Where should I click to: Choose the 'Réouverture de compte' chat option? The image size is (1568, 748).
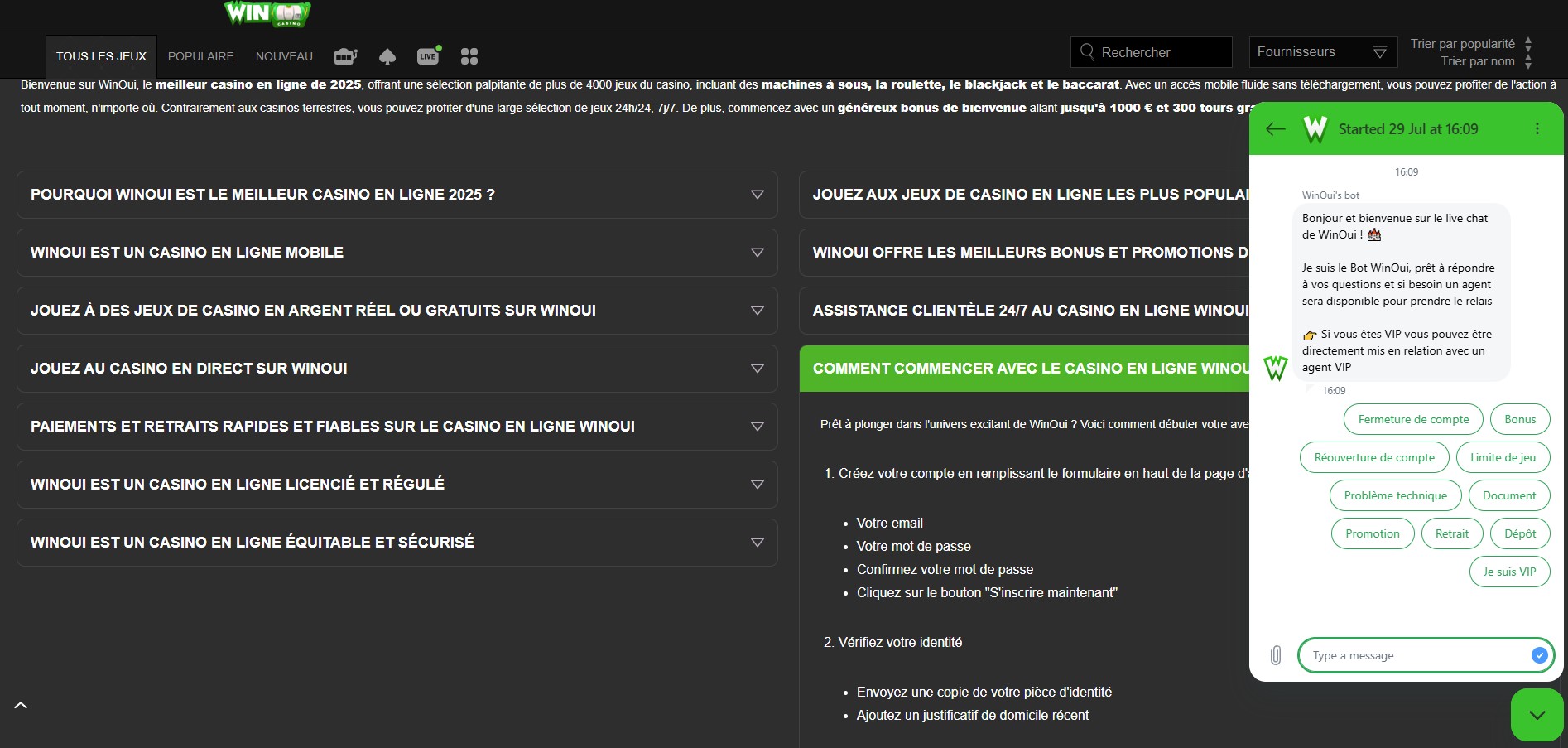[1374, 457]
